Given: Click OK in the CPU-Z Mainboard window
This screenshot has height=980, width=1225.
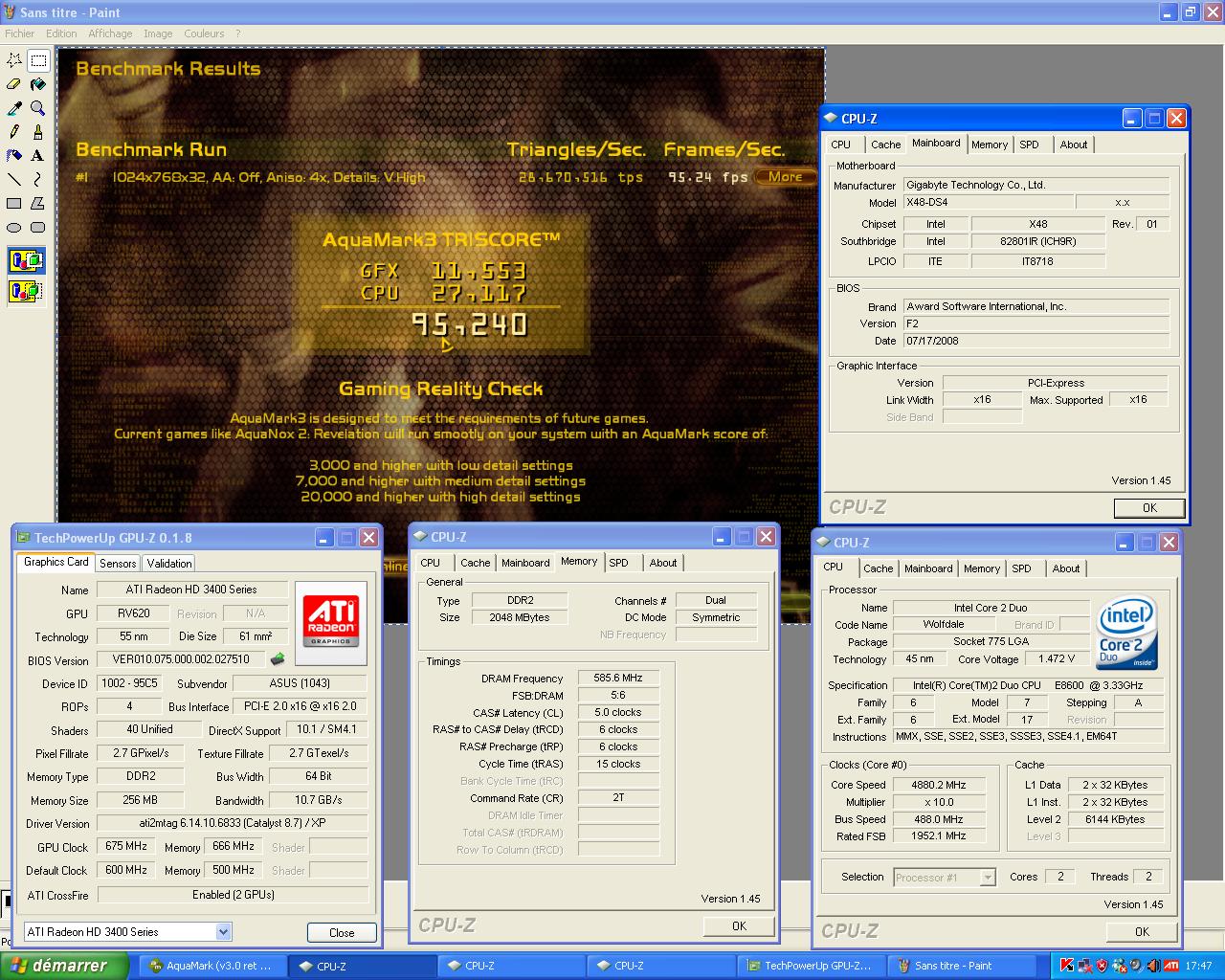Looking at the screenshot, I should pos(1149,508).
